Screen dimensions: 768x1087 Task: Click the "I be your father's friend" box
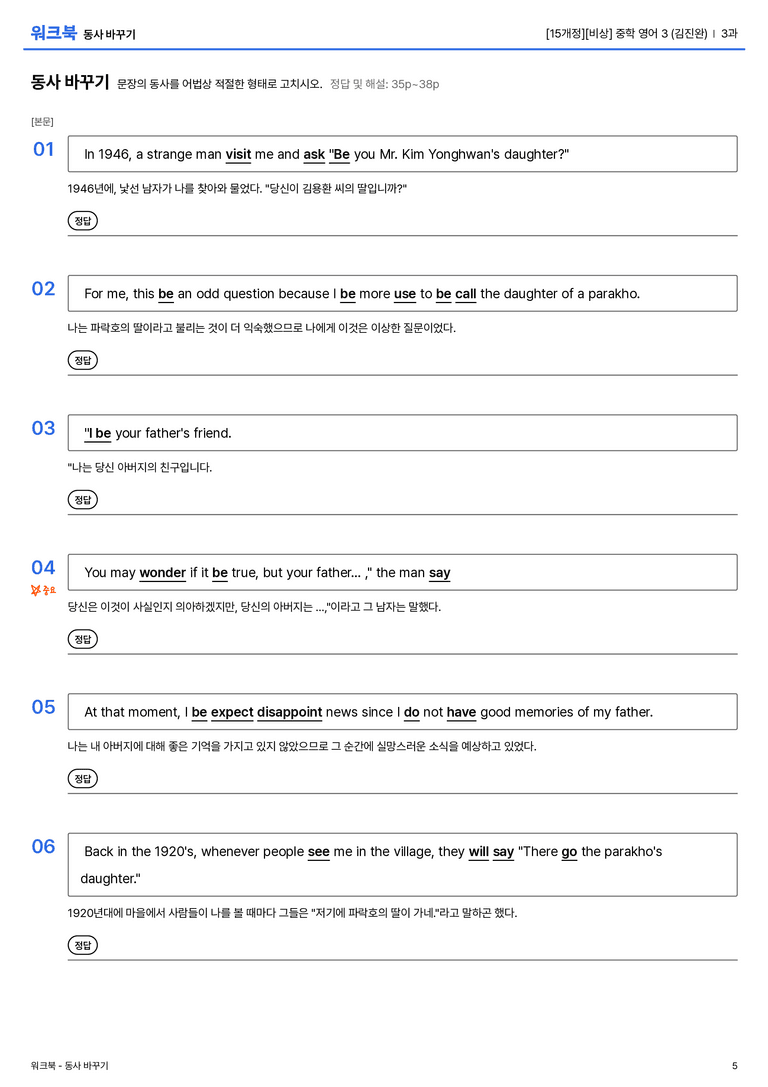coord(402,433)
